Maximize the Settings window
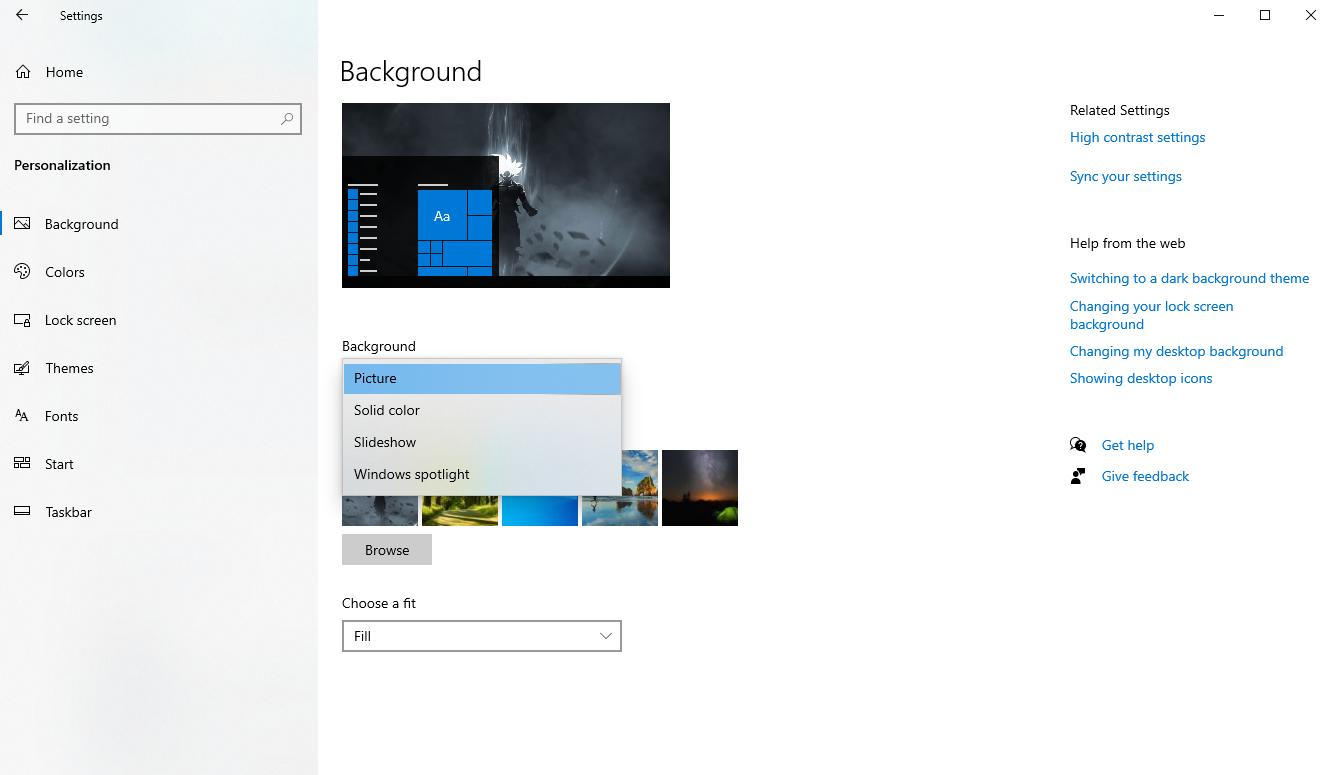 point(1265,15)
